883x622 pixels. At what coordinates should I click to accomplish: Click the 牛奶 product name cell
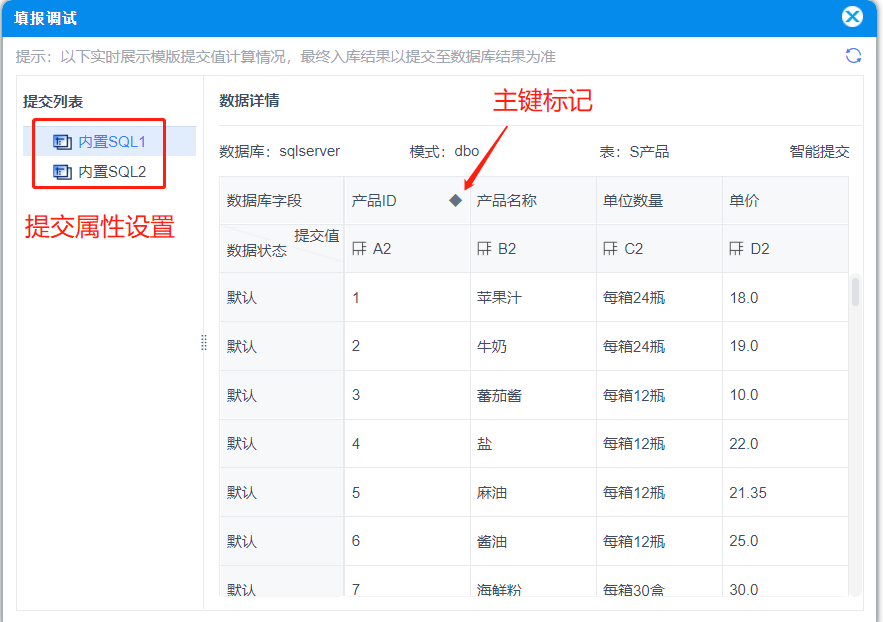click(533, 346)
